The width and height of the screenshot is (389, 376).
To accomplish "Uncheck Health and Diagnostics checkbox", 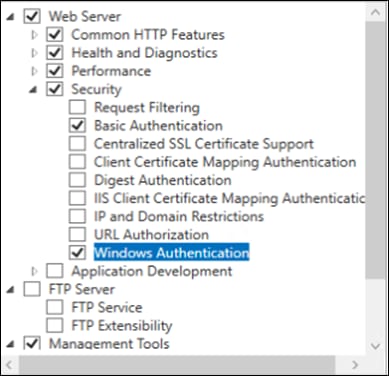I will (55, 53).
